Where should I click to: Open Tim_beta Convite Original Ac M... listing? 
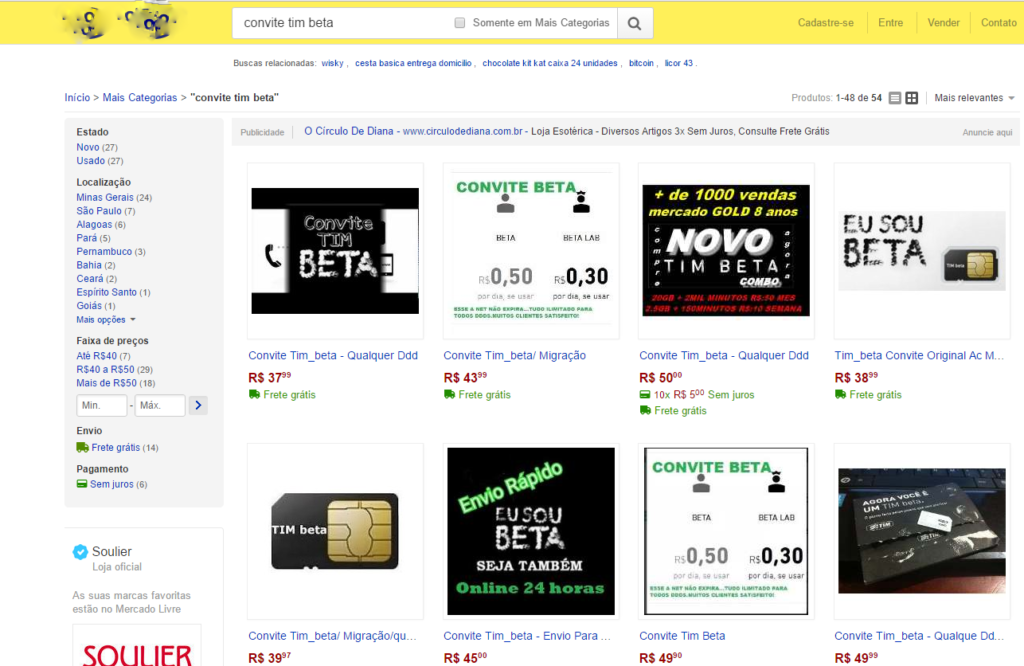pos(919,355)
